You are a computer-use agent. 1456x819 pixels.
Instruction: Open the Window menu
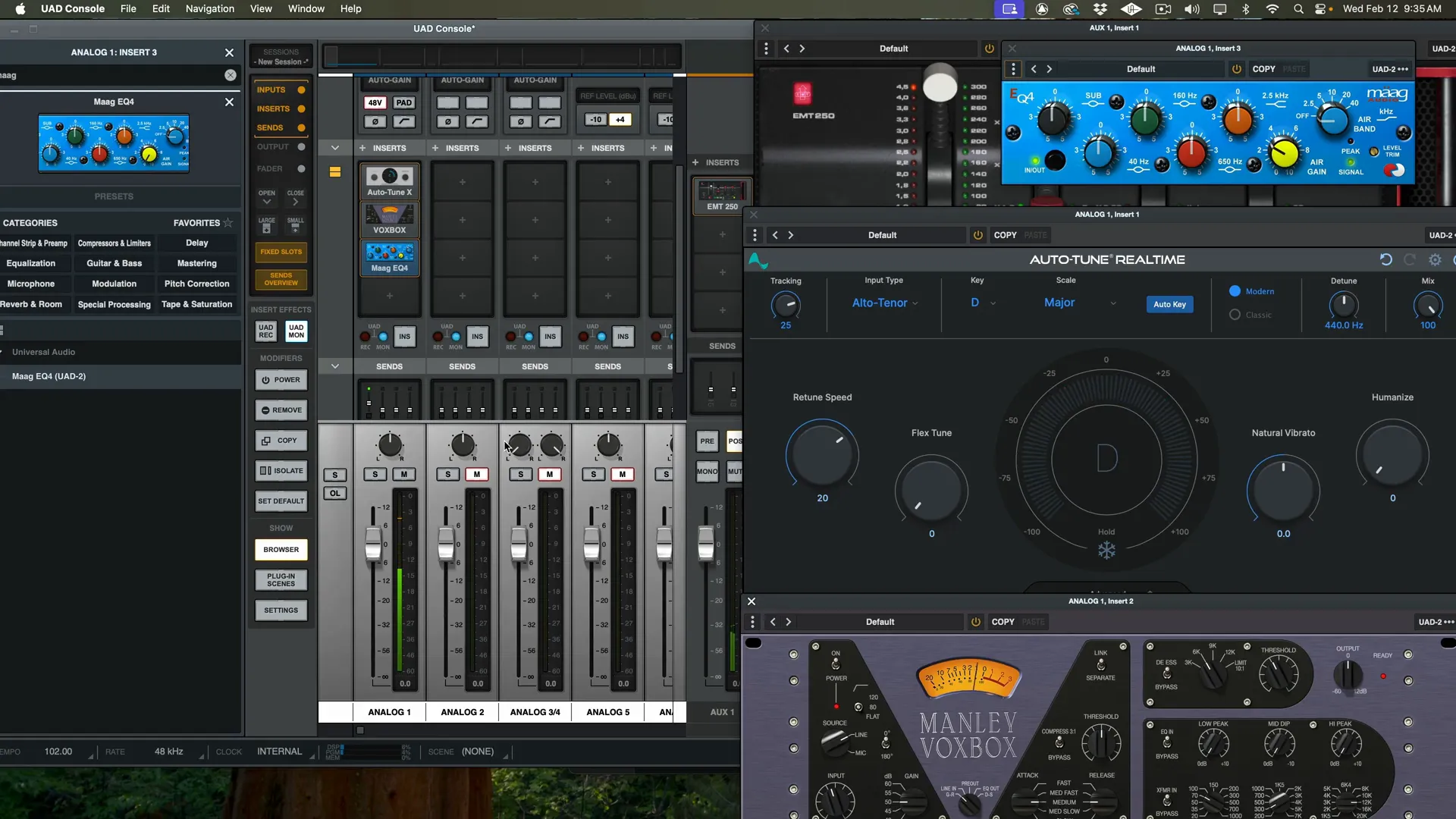pos(306,9)
